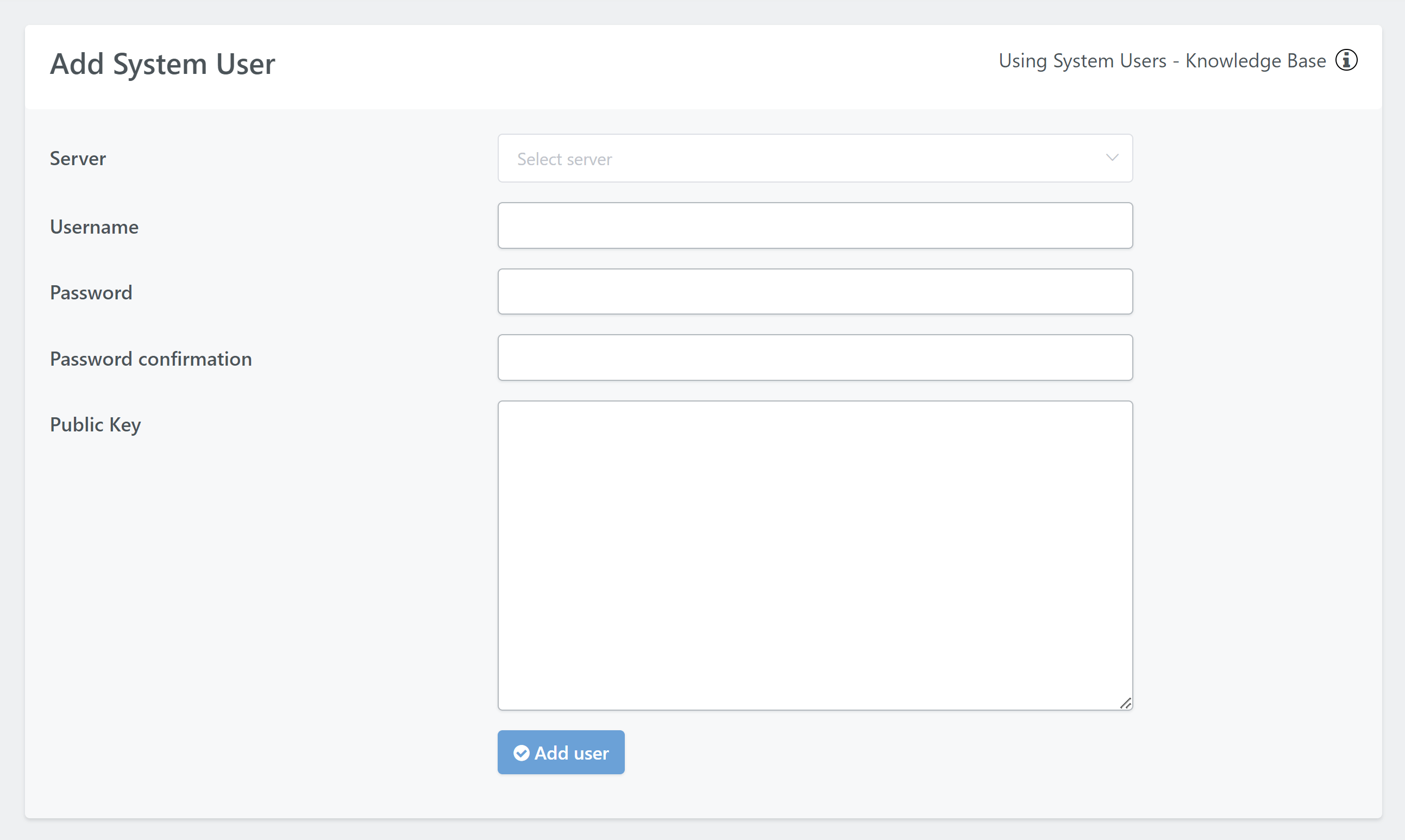
Task: Click the Password field label
Action: [x=91, y=293]
